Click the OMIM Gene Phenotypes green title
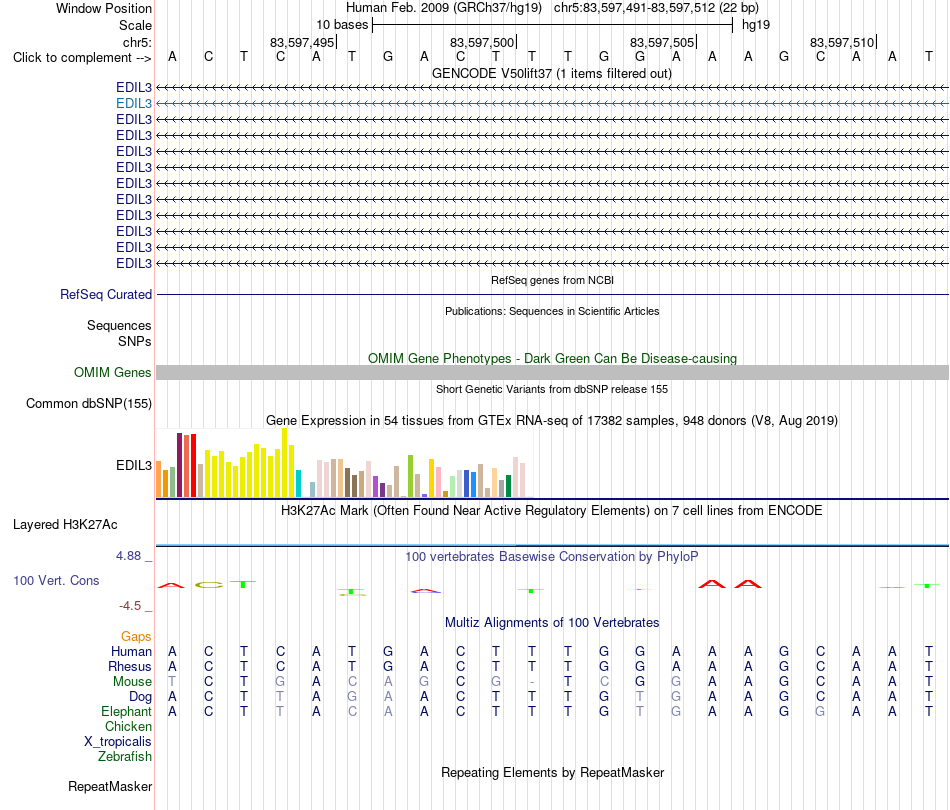Screen dimensions: 950x810 tap(552, 359)
